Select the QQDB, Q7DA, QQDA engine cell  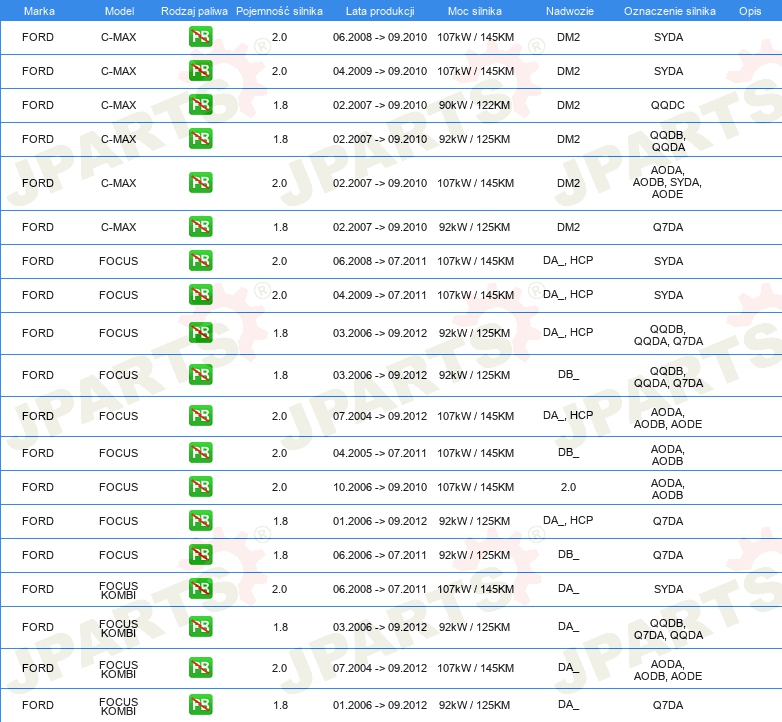(668, 629)
